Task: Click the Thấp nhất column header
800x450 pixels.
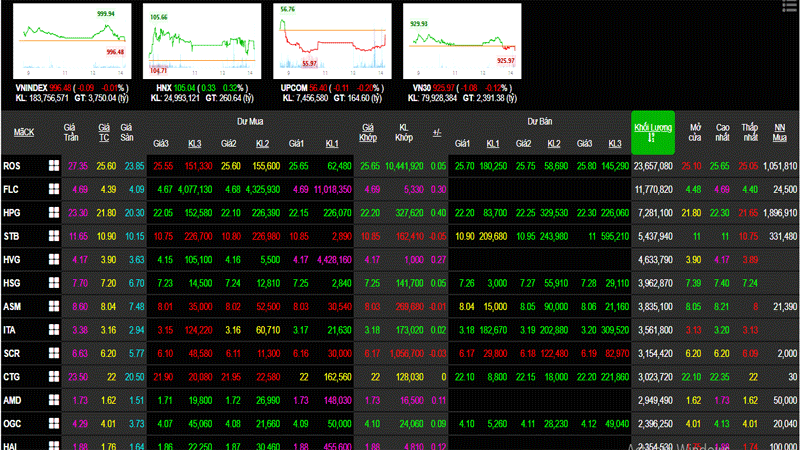Action: coord(750,133)
